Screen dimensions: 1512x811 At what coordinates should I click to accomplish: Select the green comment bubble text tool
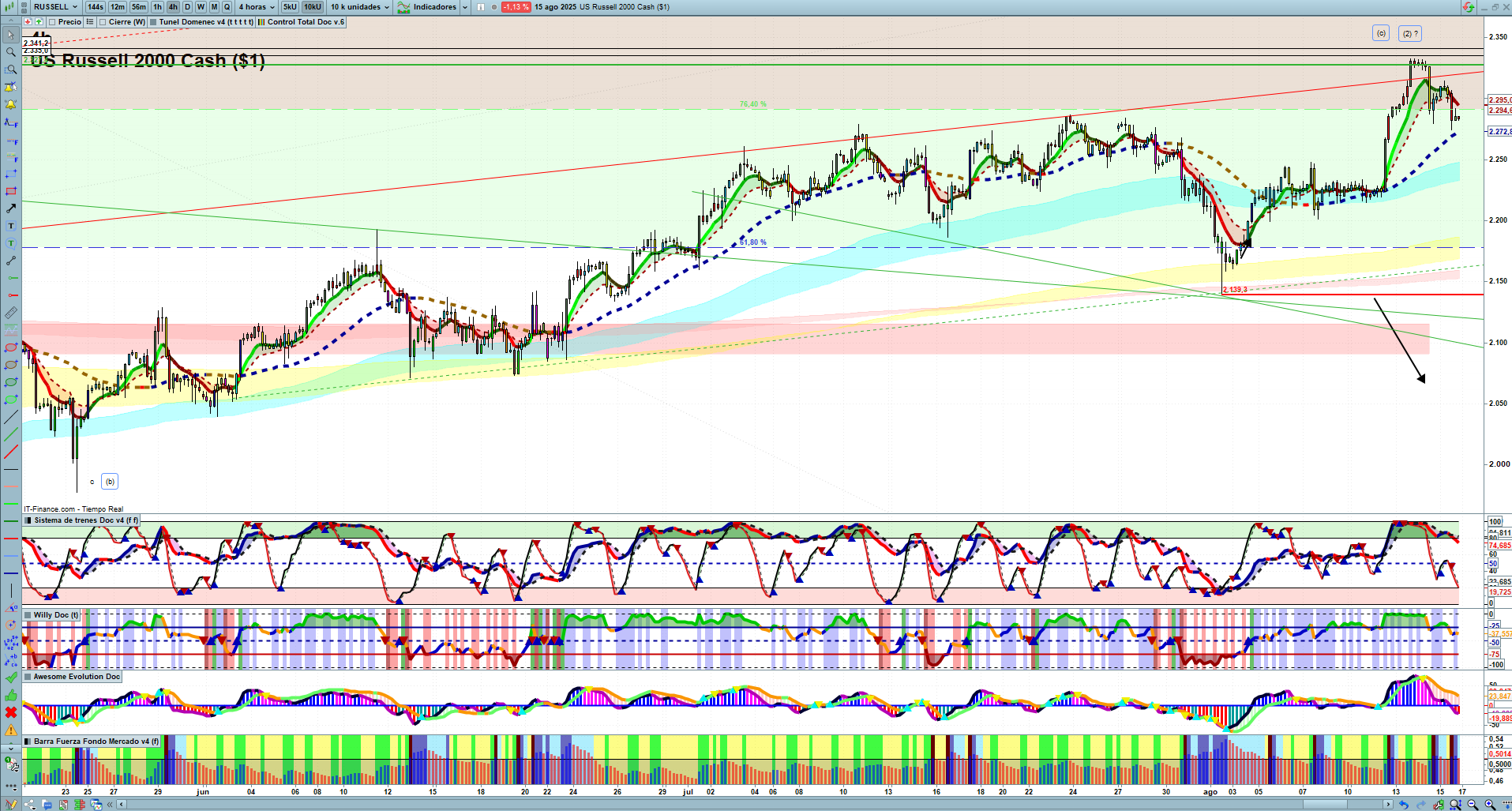click(x=11, y=243)
